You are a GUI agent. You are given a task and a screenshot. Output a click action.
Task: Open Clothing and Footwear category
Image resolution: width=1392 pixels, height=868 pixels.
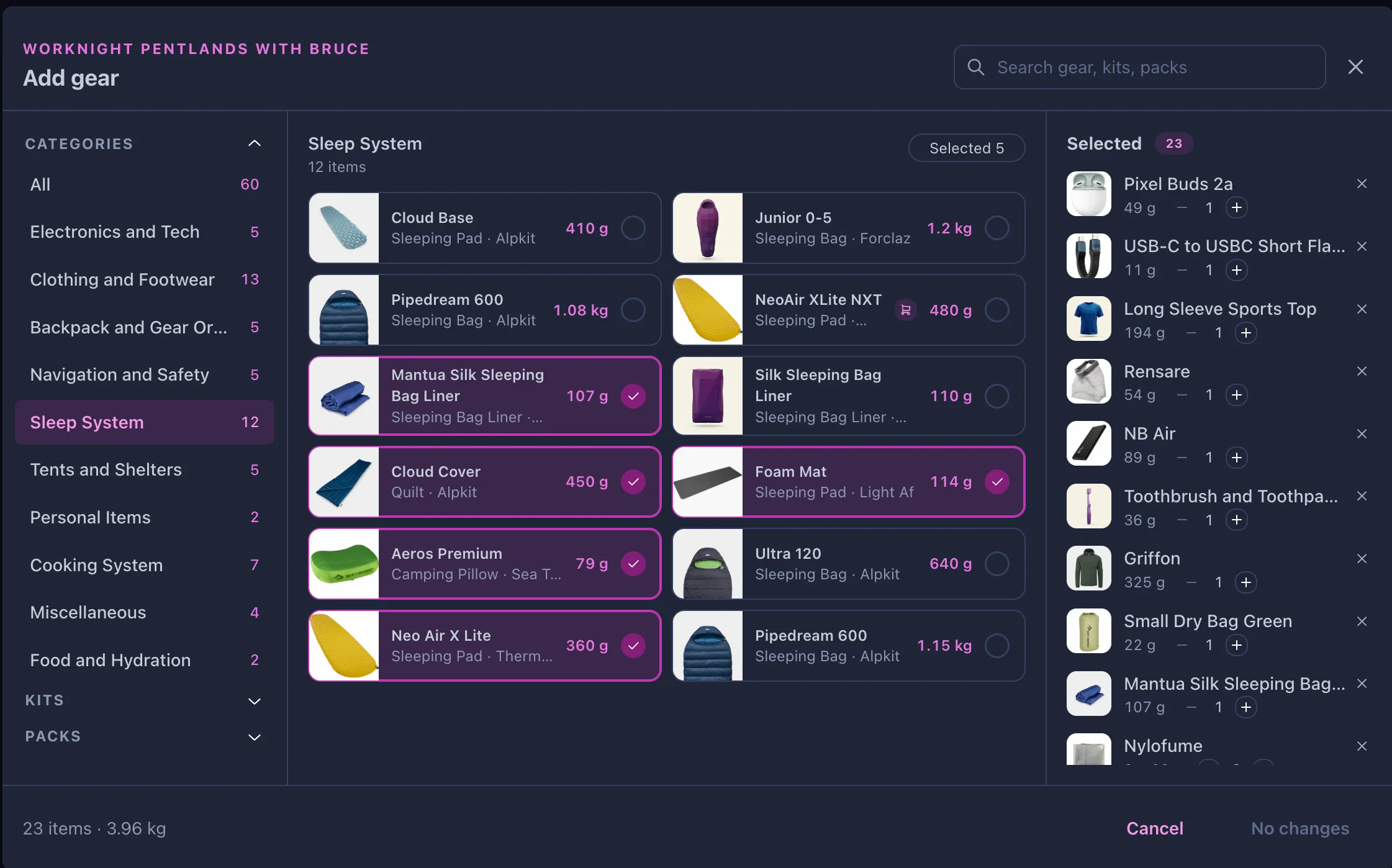145,279
